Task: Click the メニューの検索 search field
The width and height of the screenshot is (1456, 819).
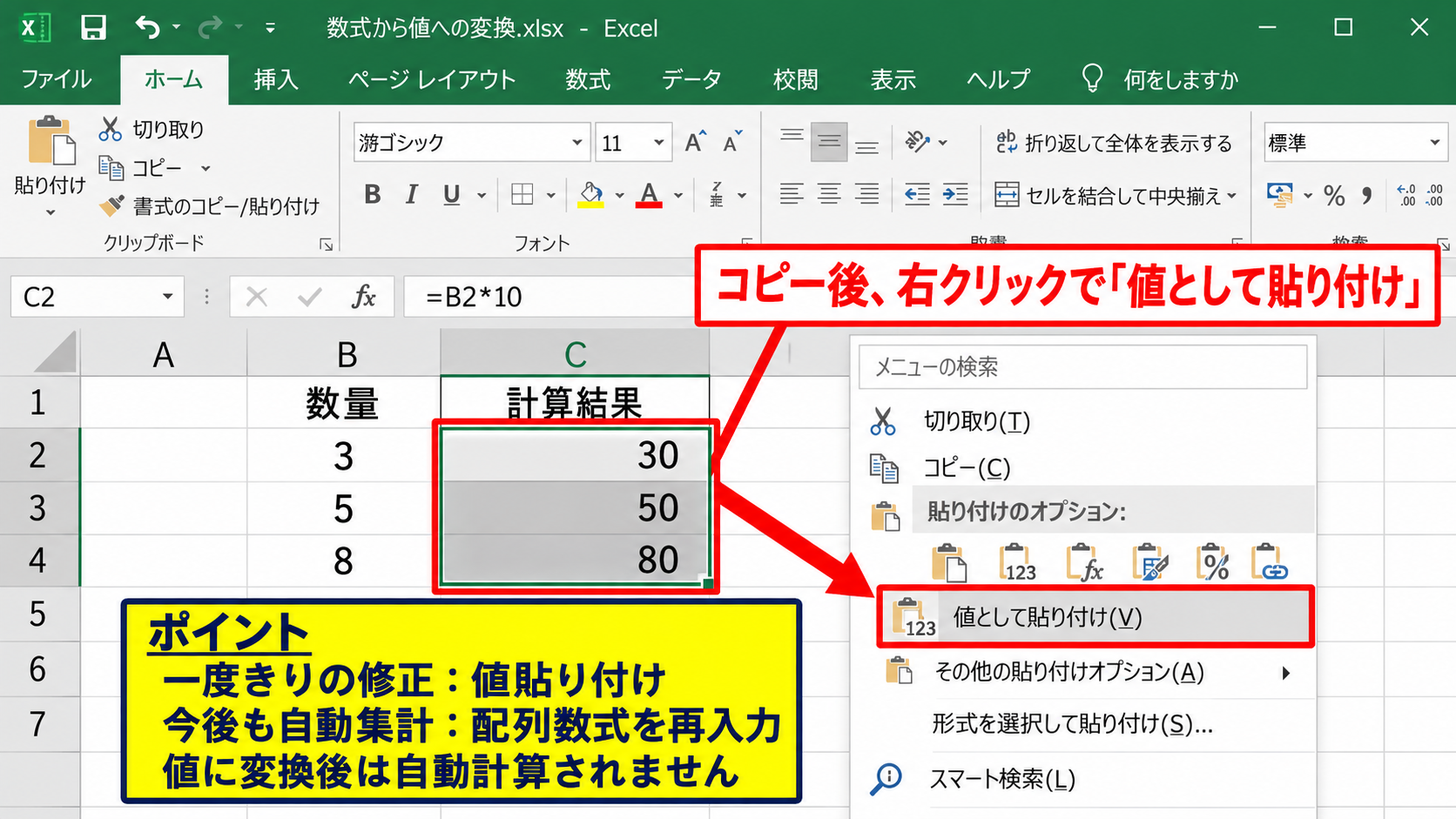Action: coord(1082,367)
